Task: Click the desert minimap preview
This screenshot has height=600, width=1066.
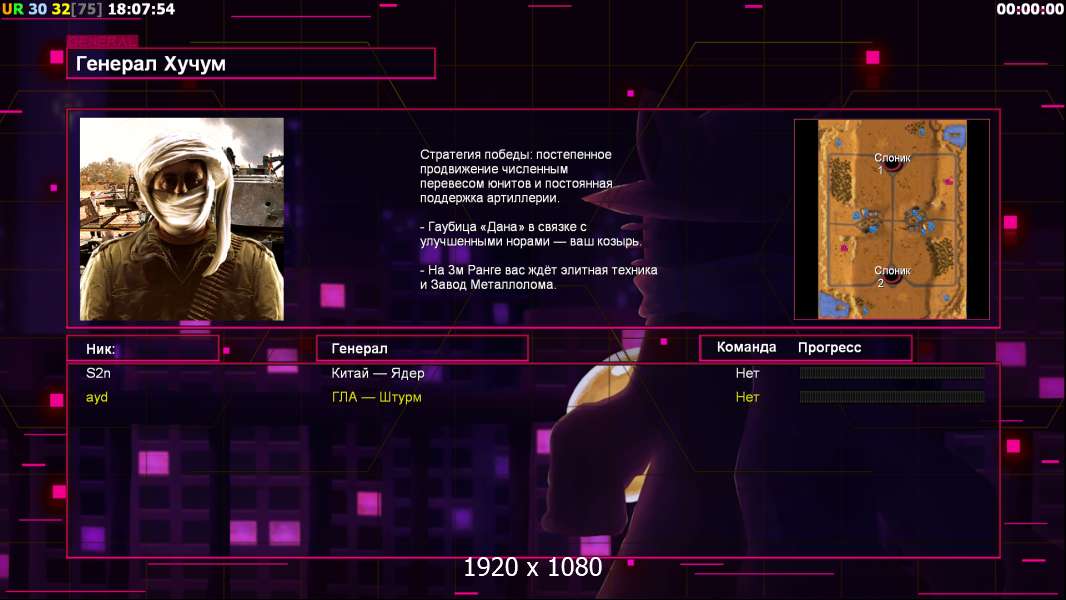Action: [892, 219]
